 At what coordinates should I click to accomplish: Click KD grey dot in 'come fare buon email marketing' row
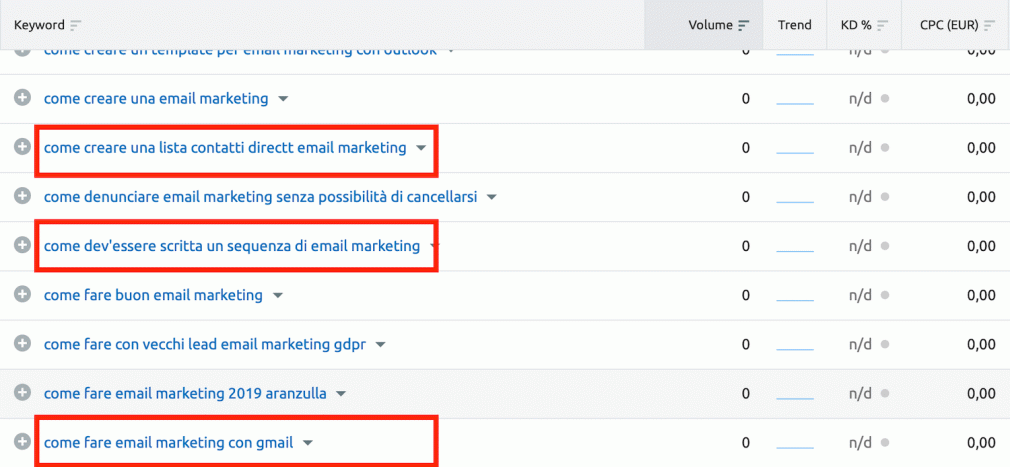click(x=885, y=296)
